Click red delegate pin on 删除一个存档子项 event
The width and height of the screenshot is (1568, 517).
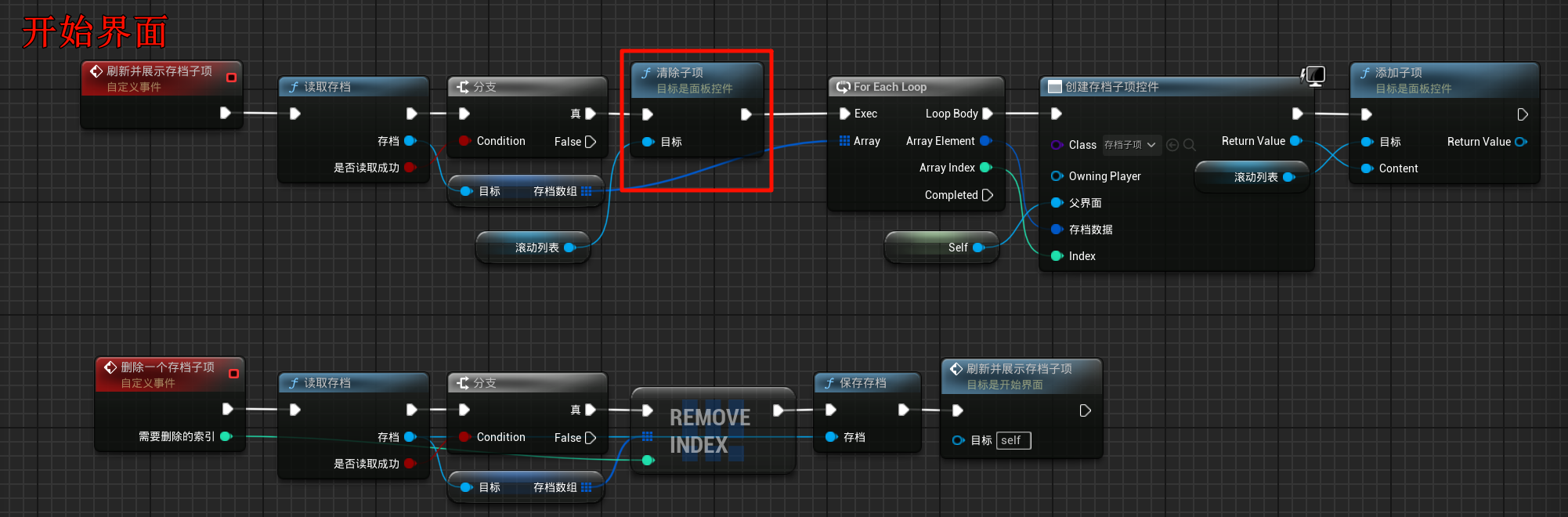(x=233, y=374)
